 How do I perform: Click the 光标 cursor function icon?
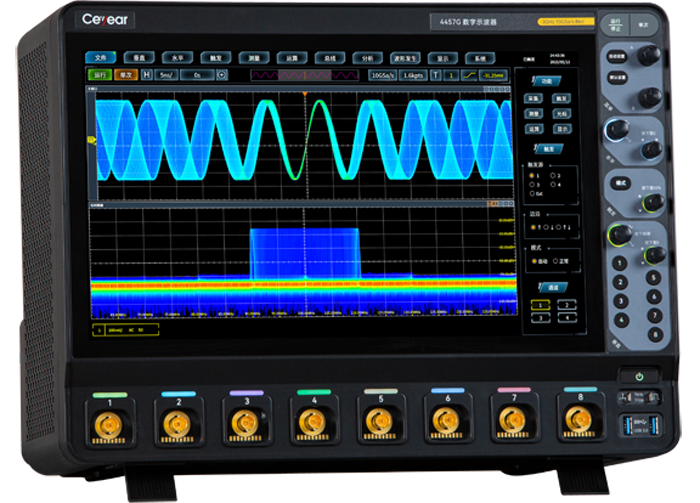click(x=562, y=114)
